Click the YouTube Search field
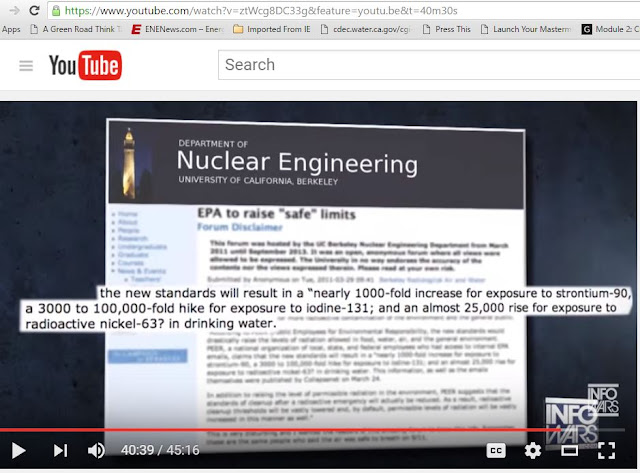Screen dimensions: 640x473 tap(429, 65)
